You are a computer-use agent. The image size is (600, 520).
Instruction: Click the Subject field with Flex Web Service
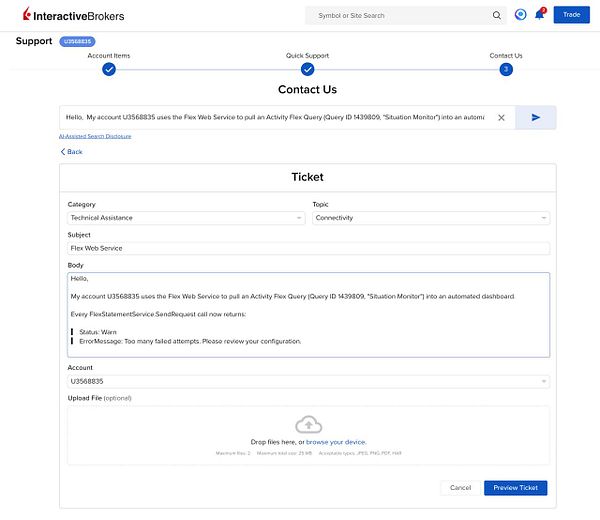click(x=308, y=248)
